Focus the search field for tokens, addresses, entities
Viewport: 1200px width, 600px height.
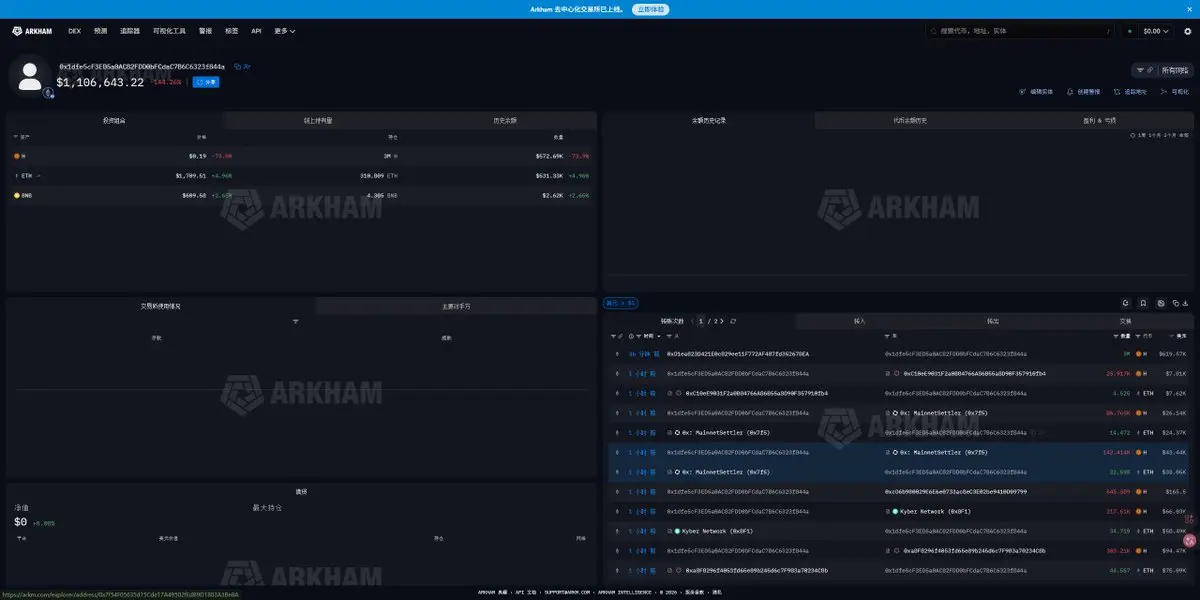point(1020,31)
